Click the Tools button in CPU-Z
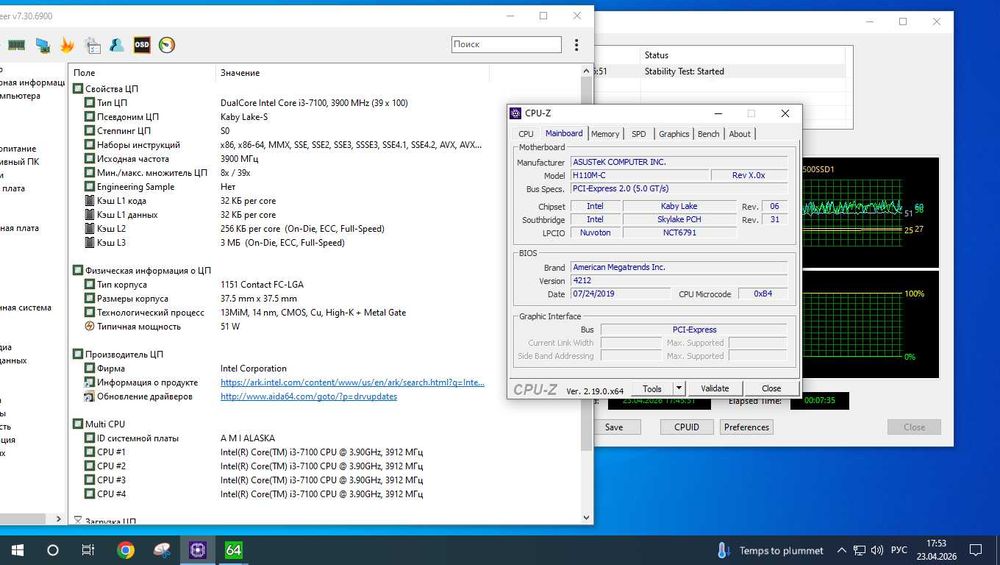Image resolution: width=1000 pixels, height=565 pixels. [x=652, y=388]
